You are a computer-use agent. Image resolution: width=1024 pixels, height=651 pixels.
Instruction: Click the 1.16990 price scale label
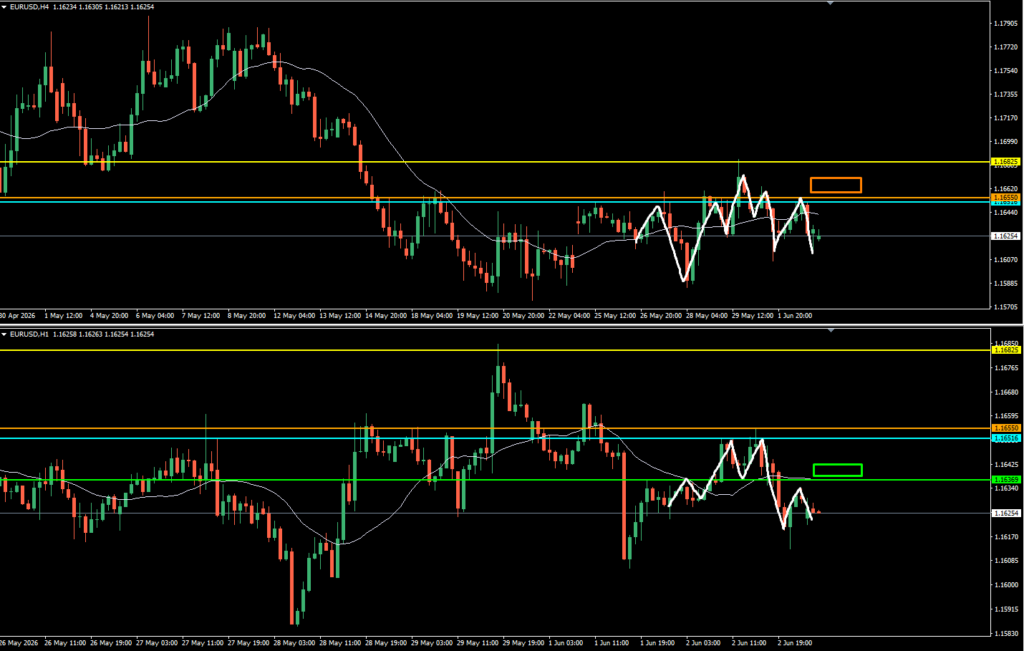pos(1006,142)
